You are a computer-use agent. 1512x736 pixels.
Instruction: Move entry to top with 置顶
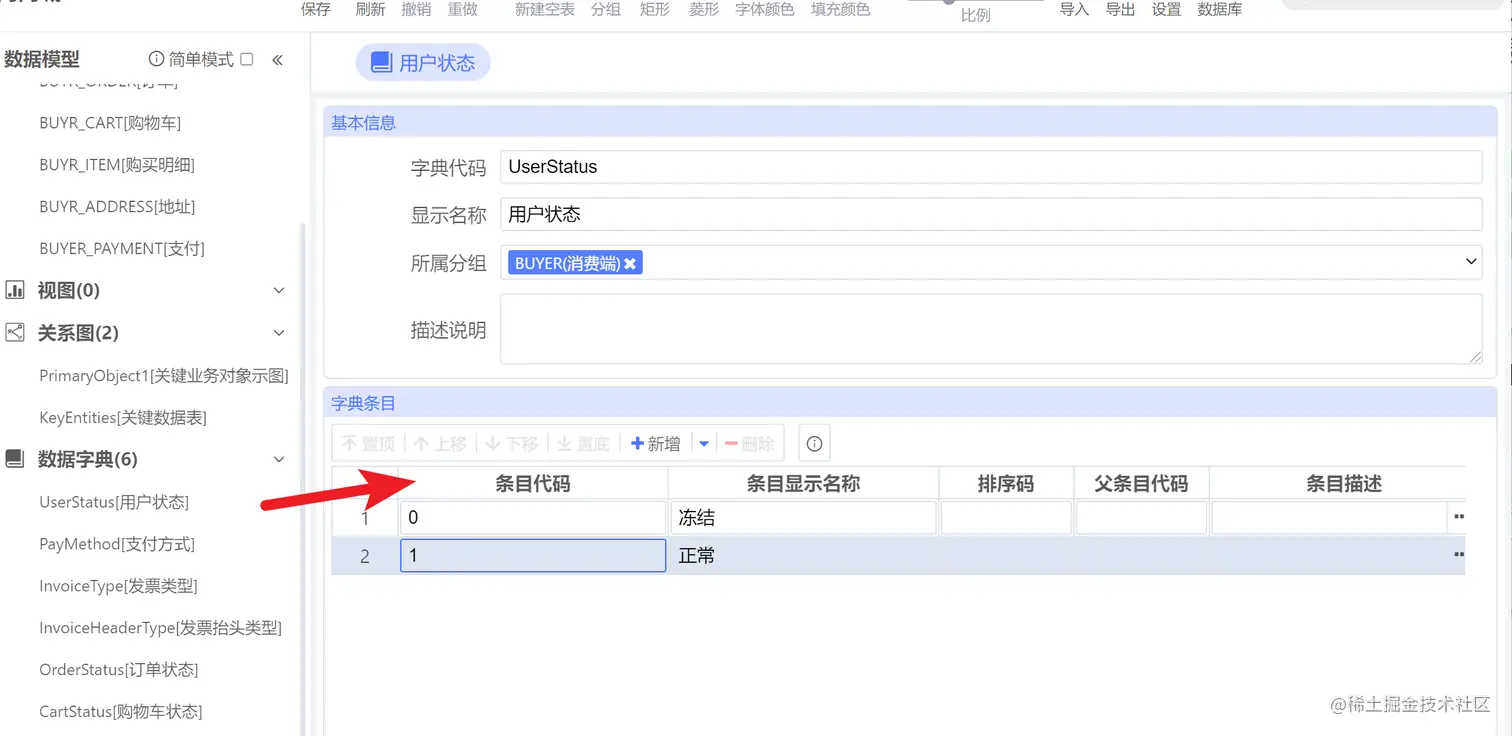click(x=368, y=444)
